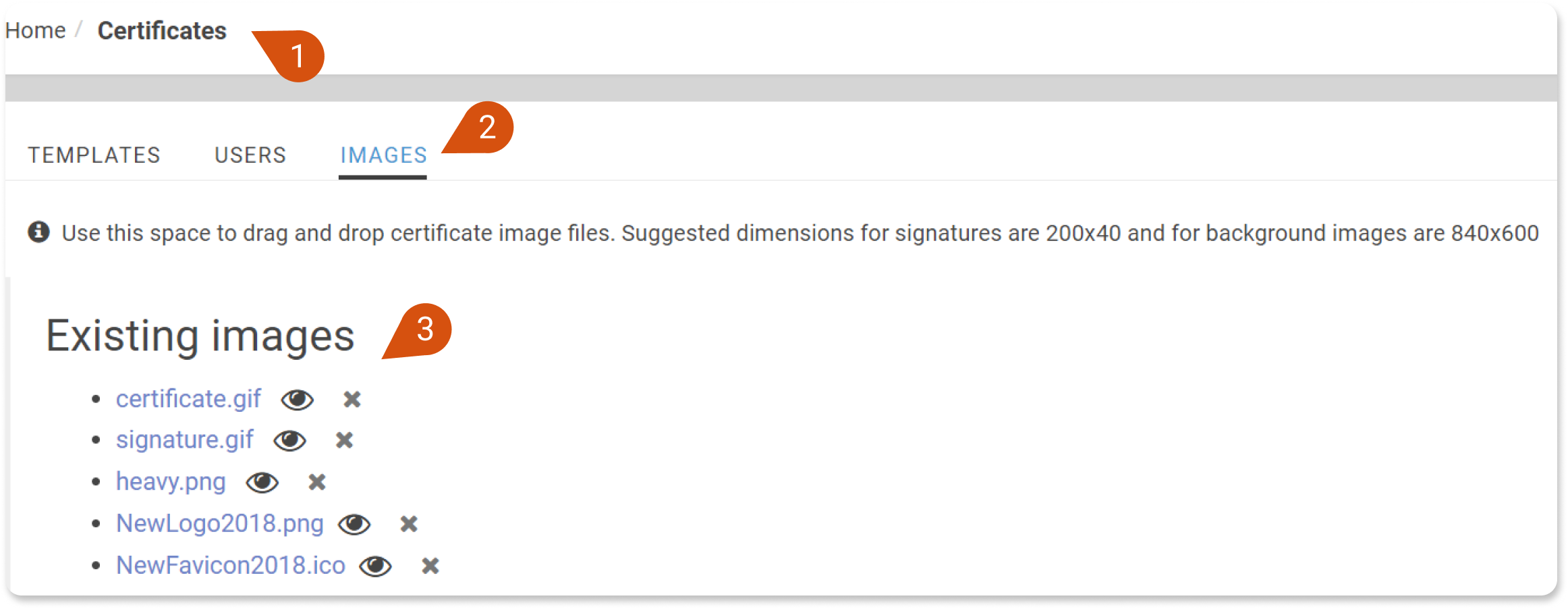Preview heavy.png with eye icon

262,483
